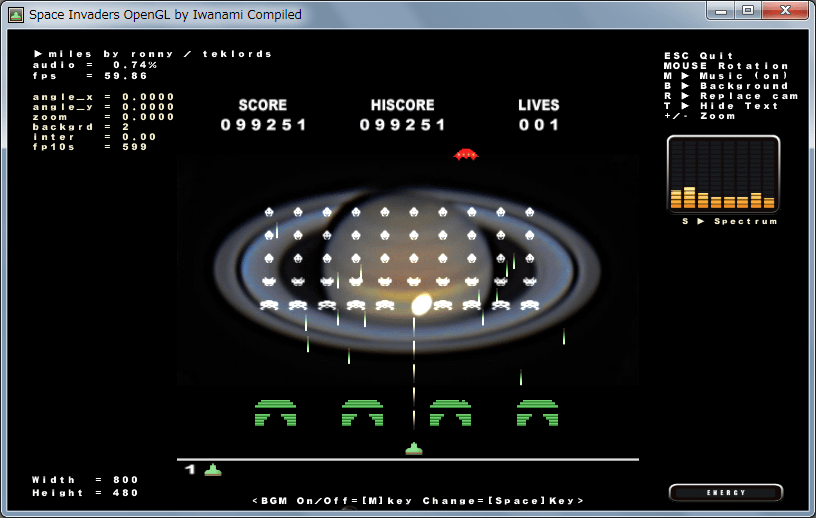Click the window title 'Space Invaders OpenGL by Iwanami Compiled'
Image resolution: width=816 pixels, height=518 pixels.
coord(165,15)
